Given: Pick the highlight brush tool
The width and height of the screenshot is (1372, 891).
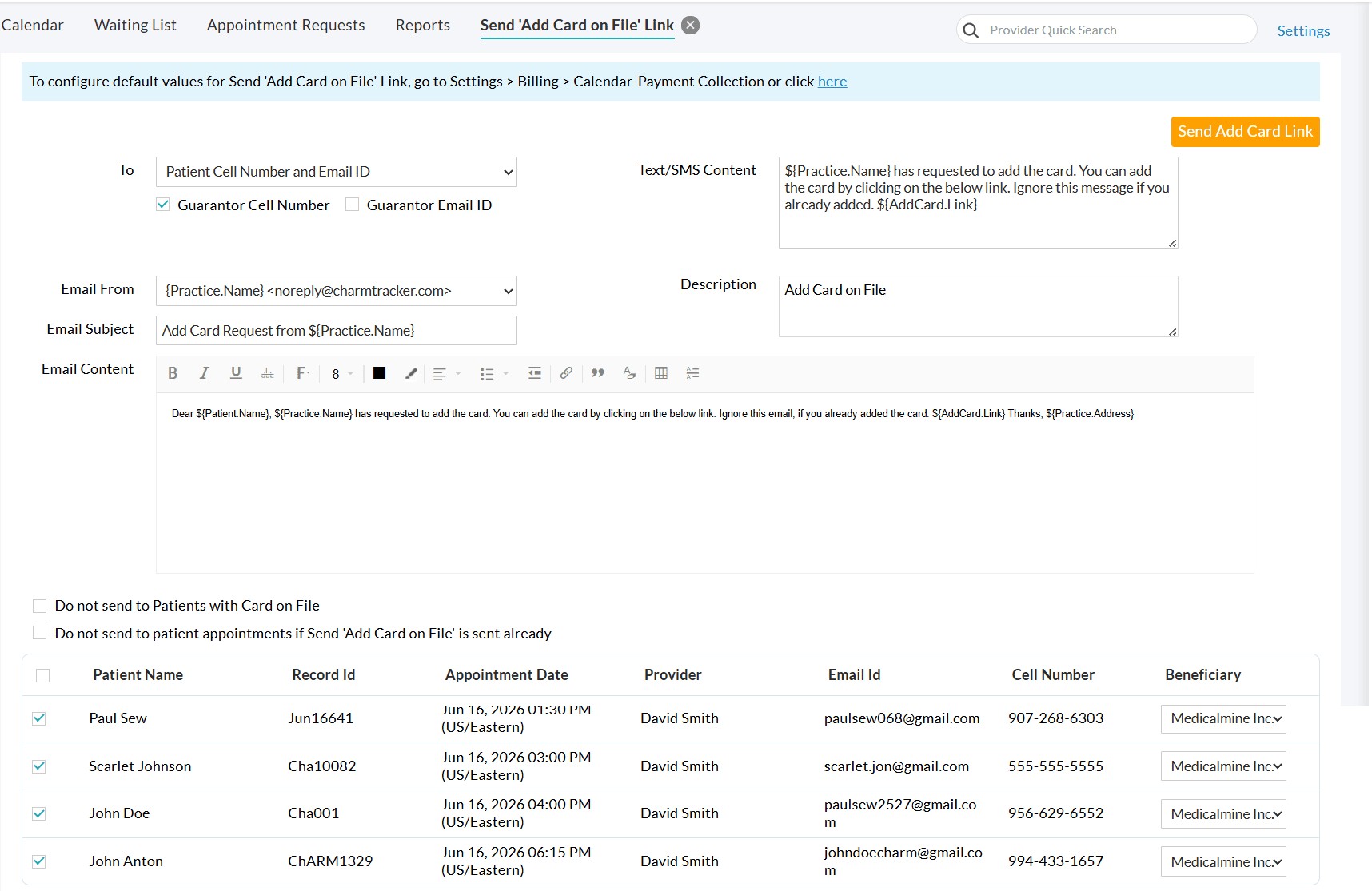Looking at the screenshot, I should [x=411, y=373].
